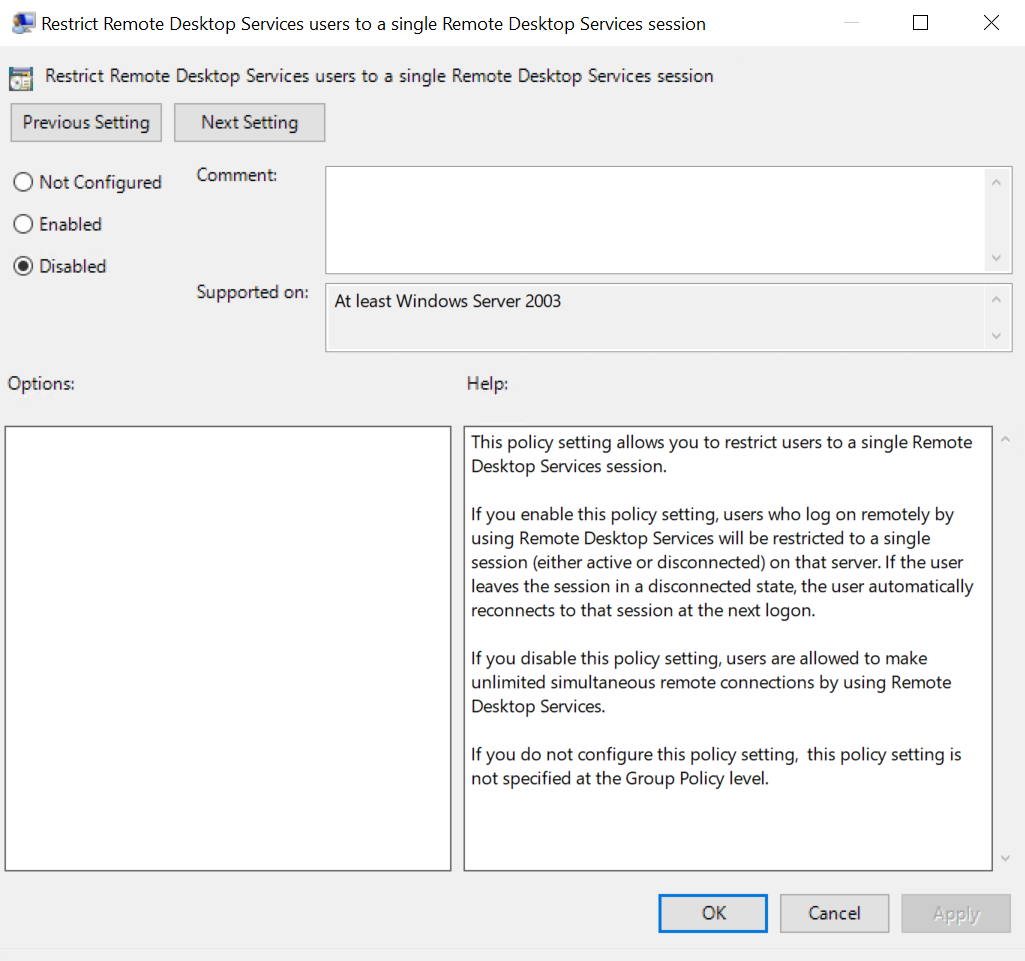Viewport: 1025px width, 961px height.
Task: Click the Comment box scroll up arrow
Action: [996, 182]
